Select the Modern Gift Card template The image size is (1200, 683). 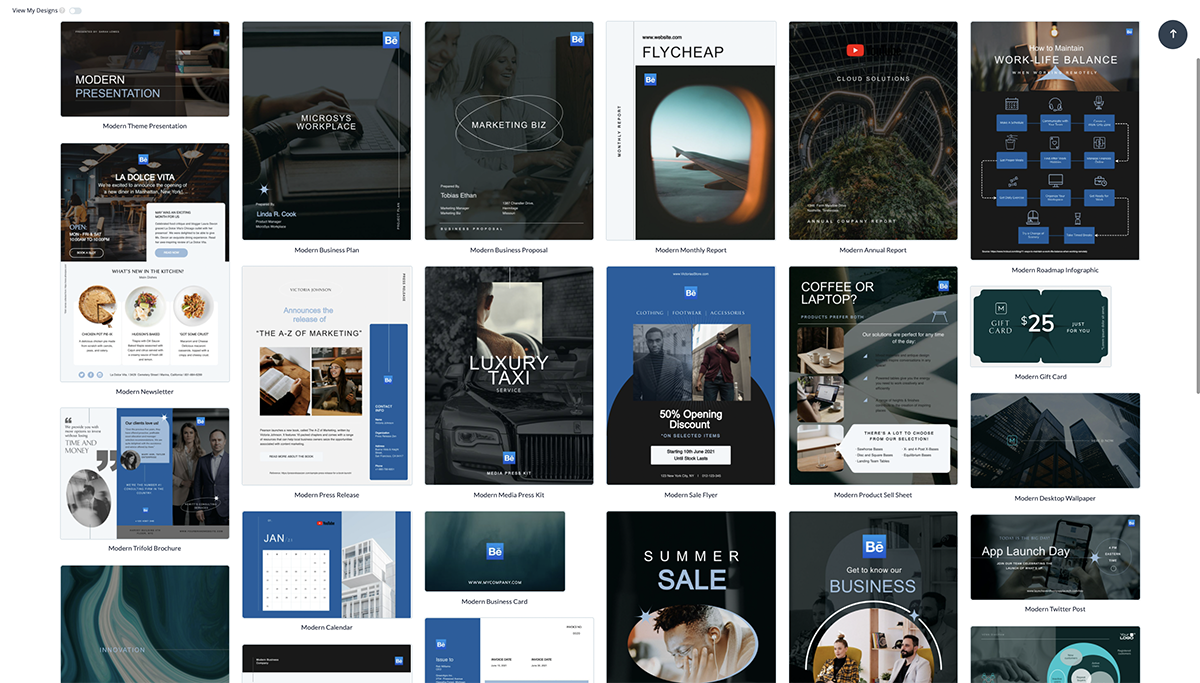1041,326
